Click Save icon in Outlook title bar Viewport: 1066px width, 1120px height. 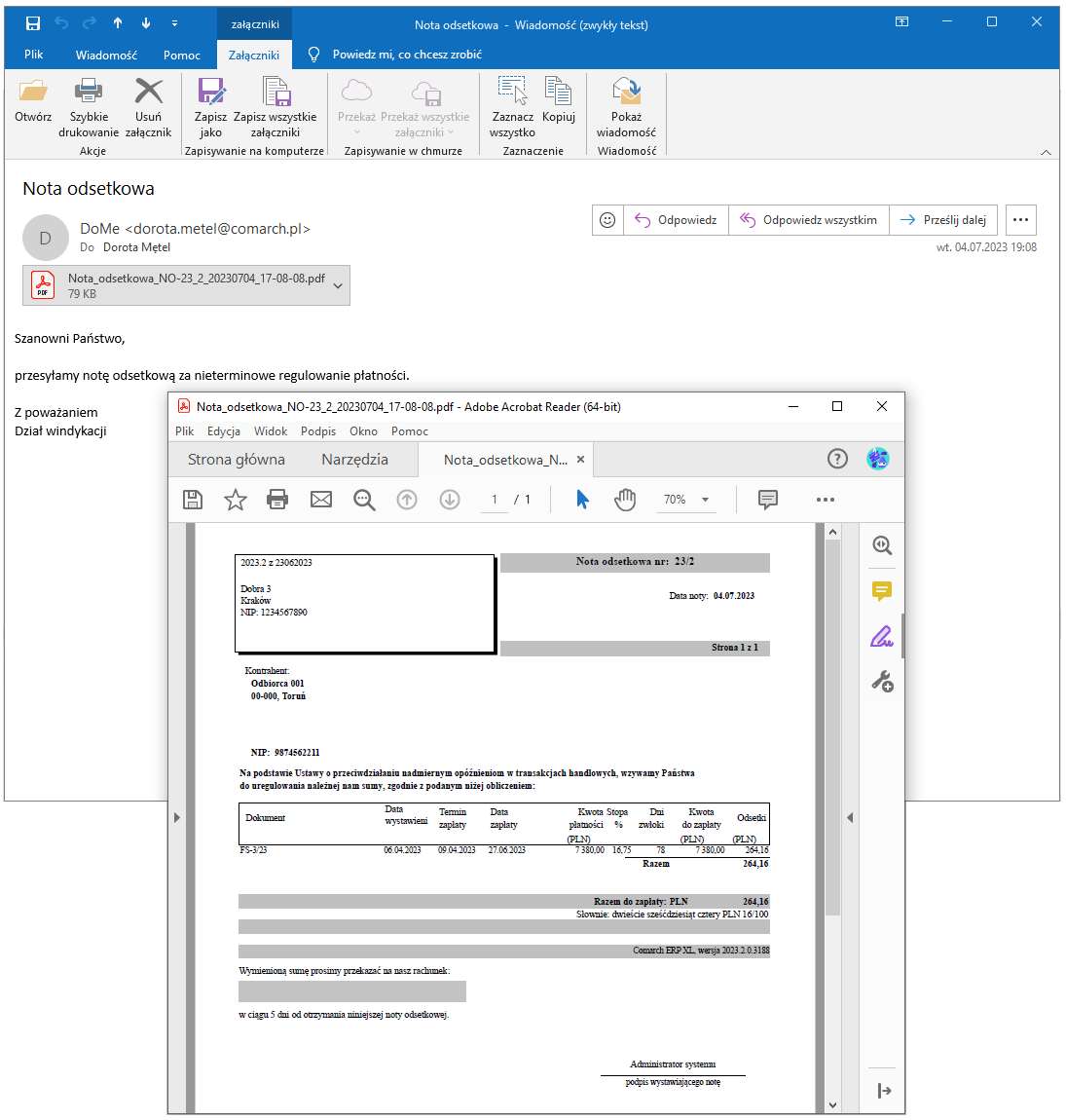pyautogui.click(x=33, y=23)
